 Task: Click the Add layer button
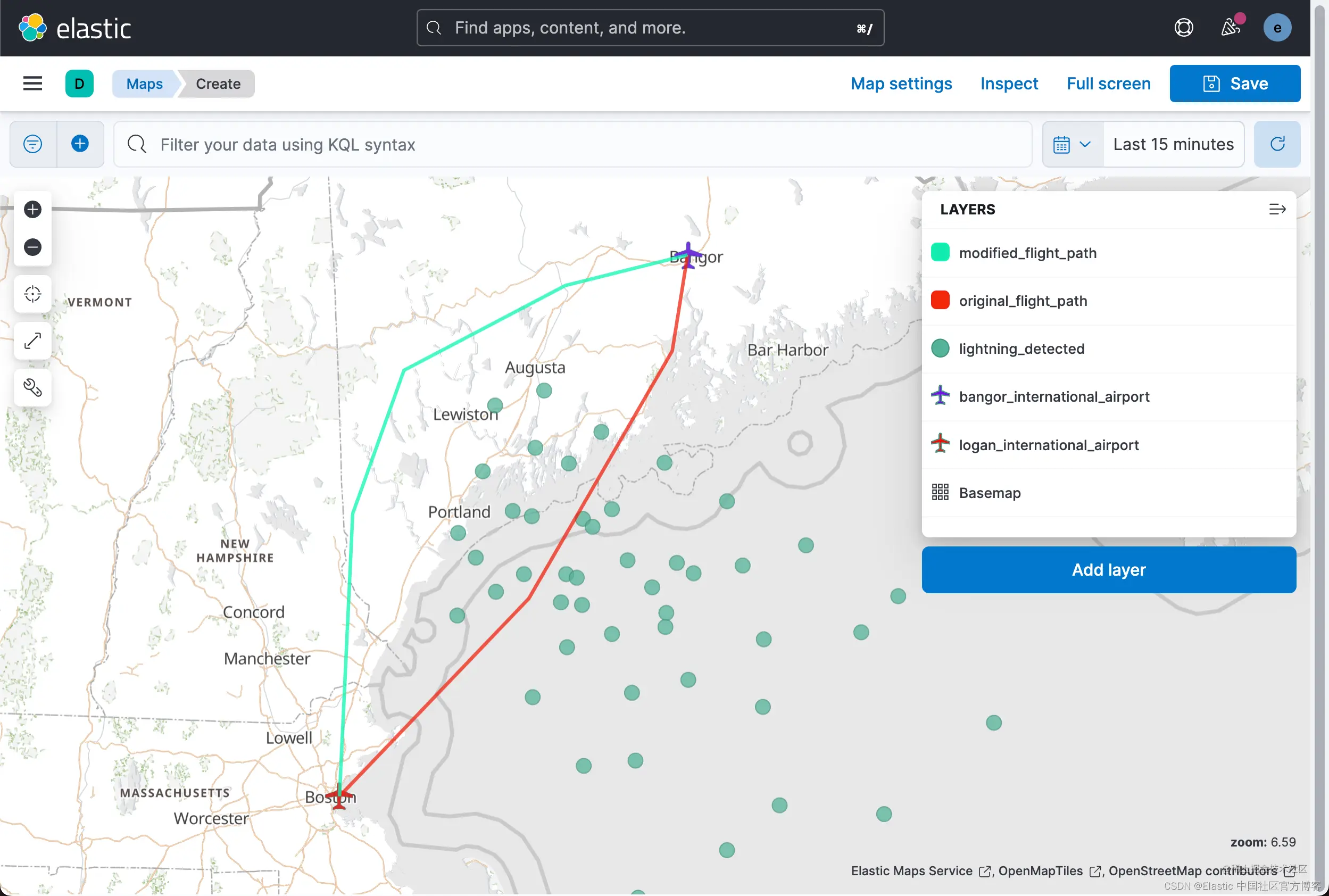click(x=1108, y=570)
